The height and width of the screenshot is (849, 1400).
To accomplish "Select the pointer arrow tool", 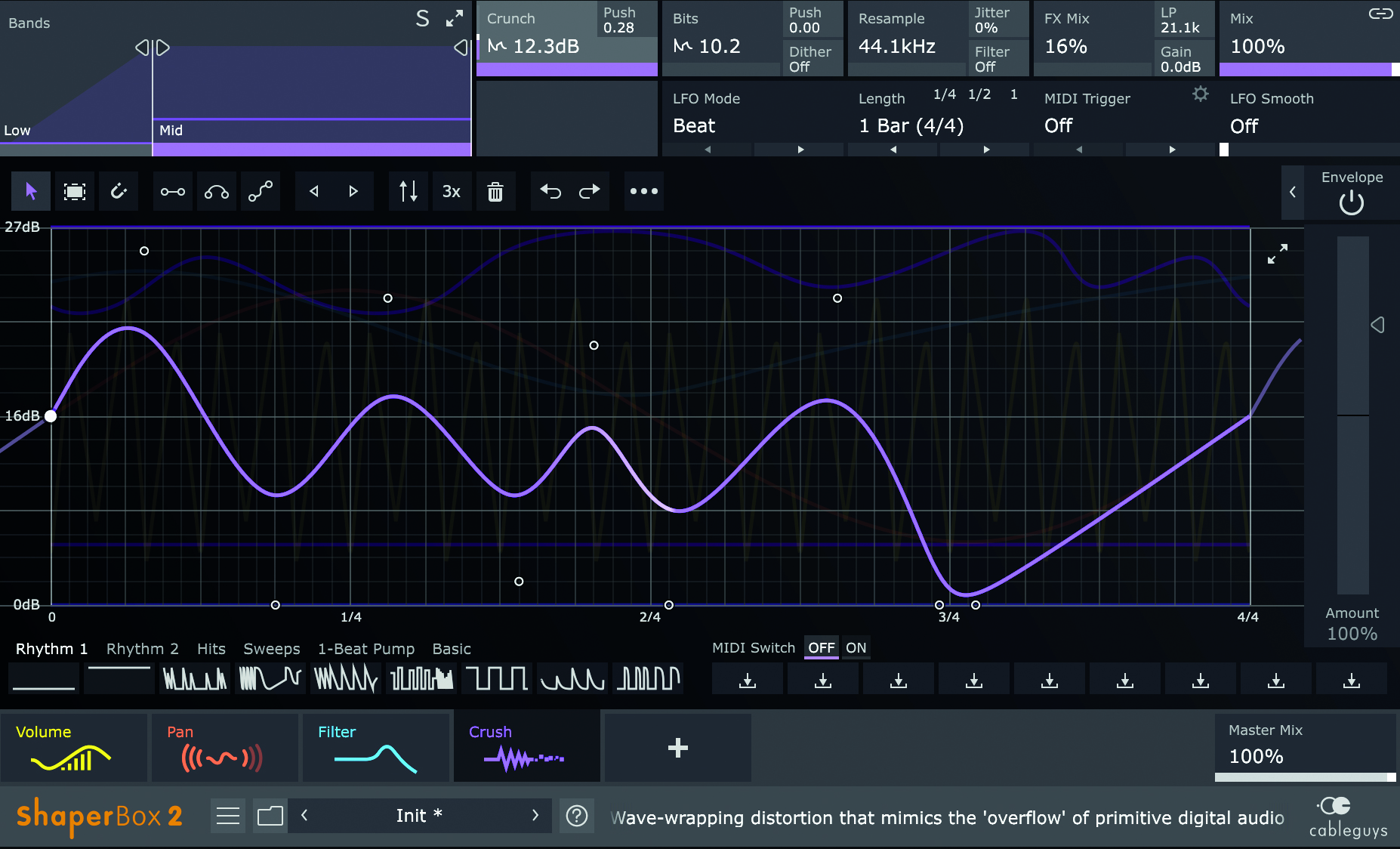I will click(31, 191).
